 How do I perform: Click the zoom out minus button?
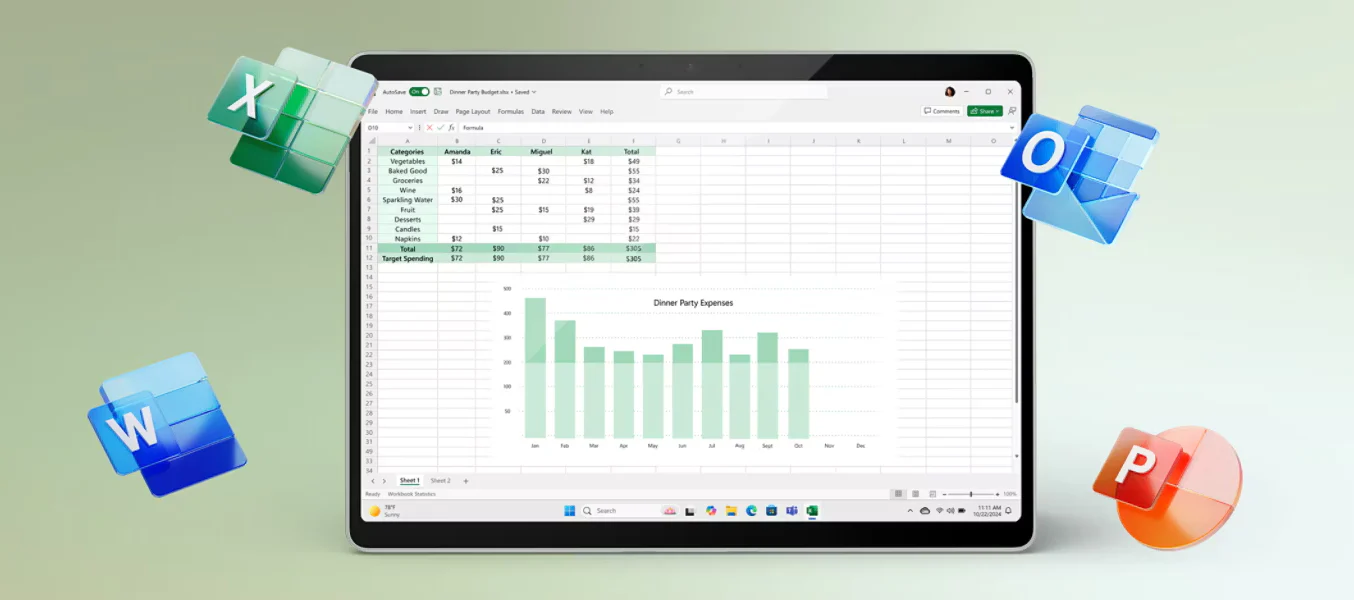[945, 494]
